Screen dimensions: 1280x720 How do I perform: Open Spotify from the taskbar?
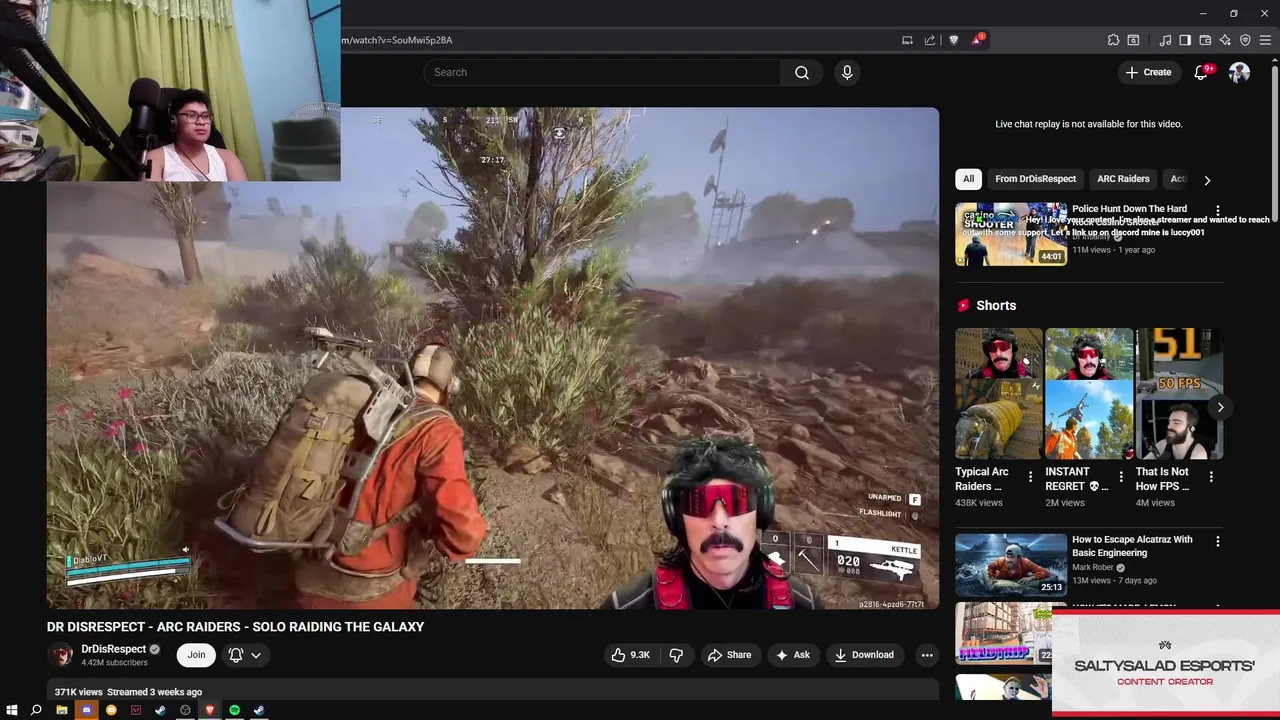tap(234, 710)
